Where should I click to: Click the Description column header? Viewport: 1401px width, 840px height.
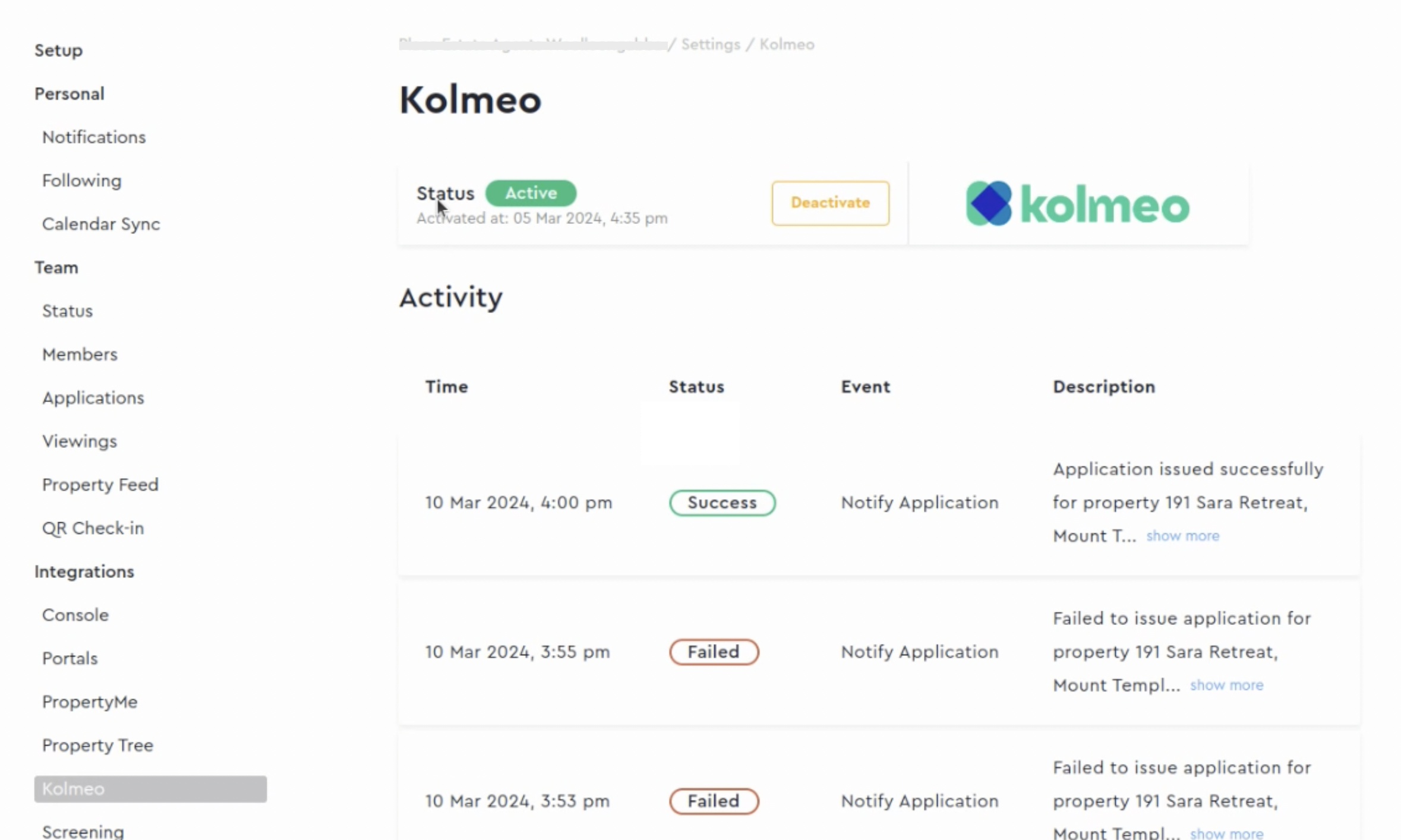1105,387
